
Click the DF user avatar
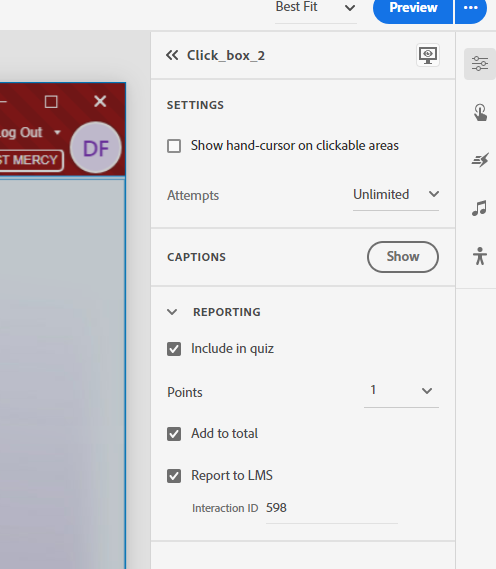click(96, 148)
